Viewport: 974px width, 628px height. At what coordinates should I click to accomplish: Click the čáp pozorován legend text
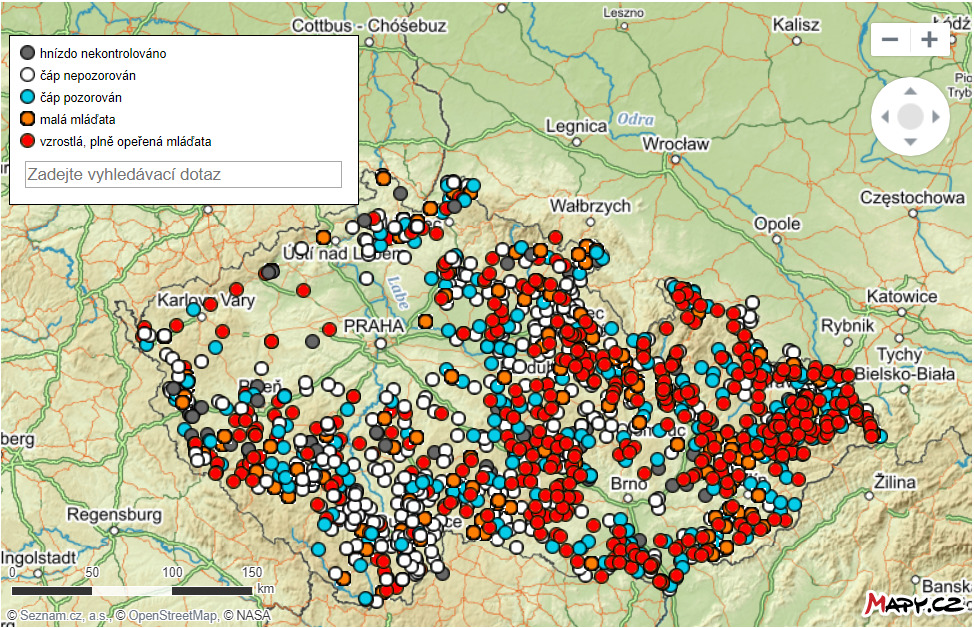(x=81, y=98)
